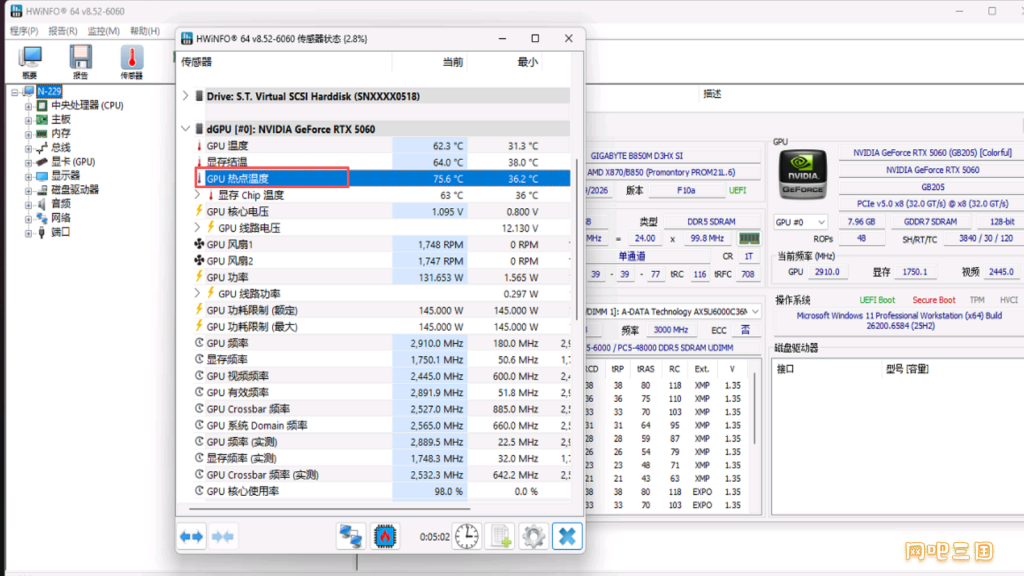1024x576 pixels.
Task: Click the GPU core voltage lightning icon
Action: [199, 211]
